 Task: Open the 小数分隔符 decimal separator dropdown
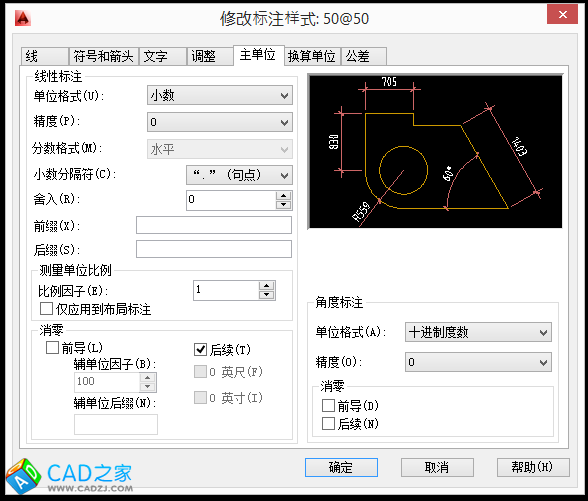(239, 175)
